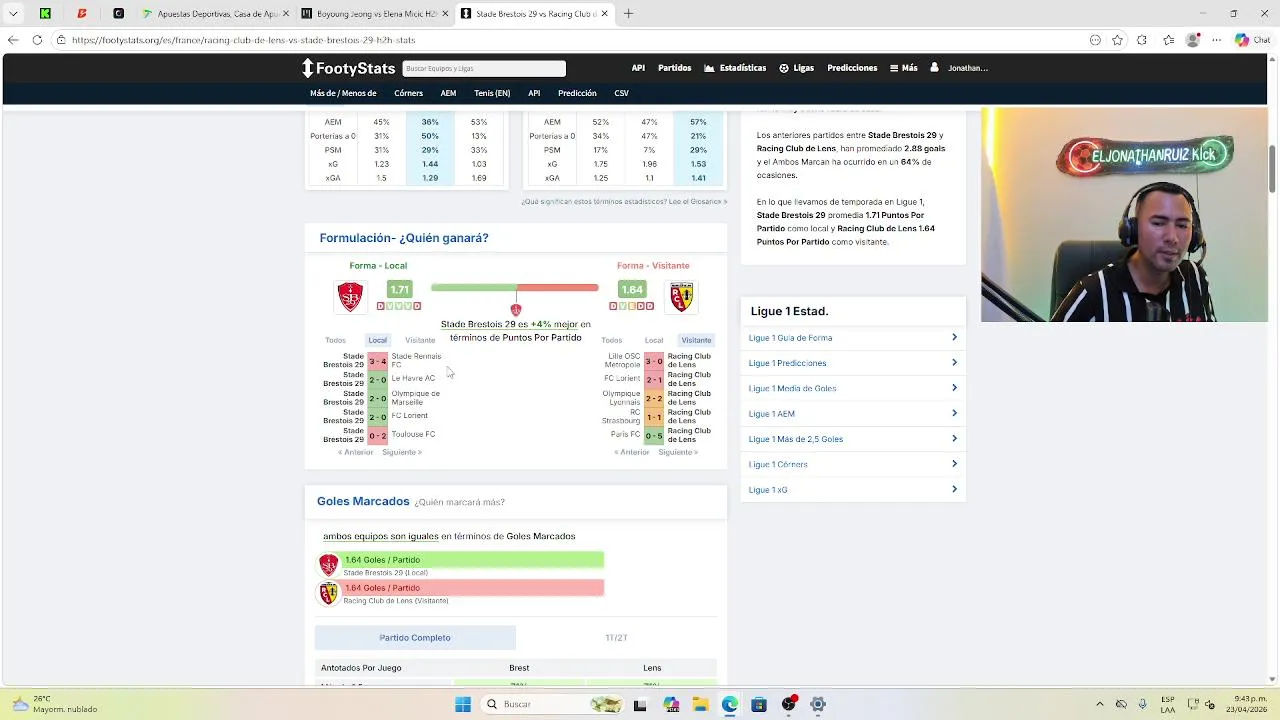Select Visitante filter under Forma Visitante

(696, 340)
